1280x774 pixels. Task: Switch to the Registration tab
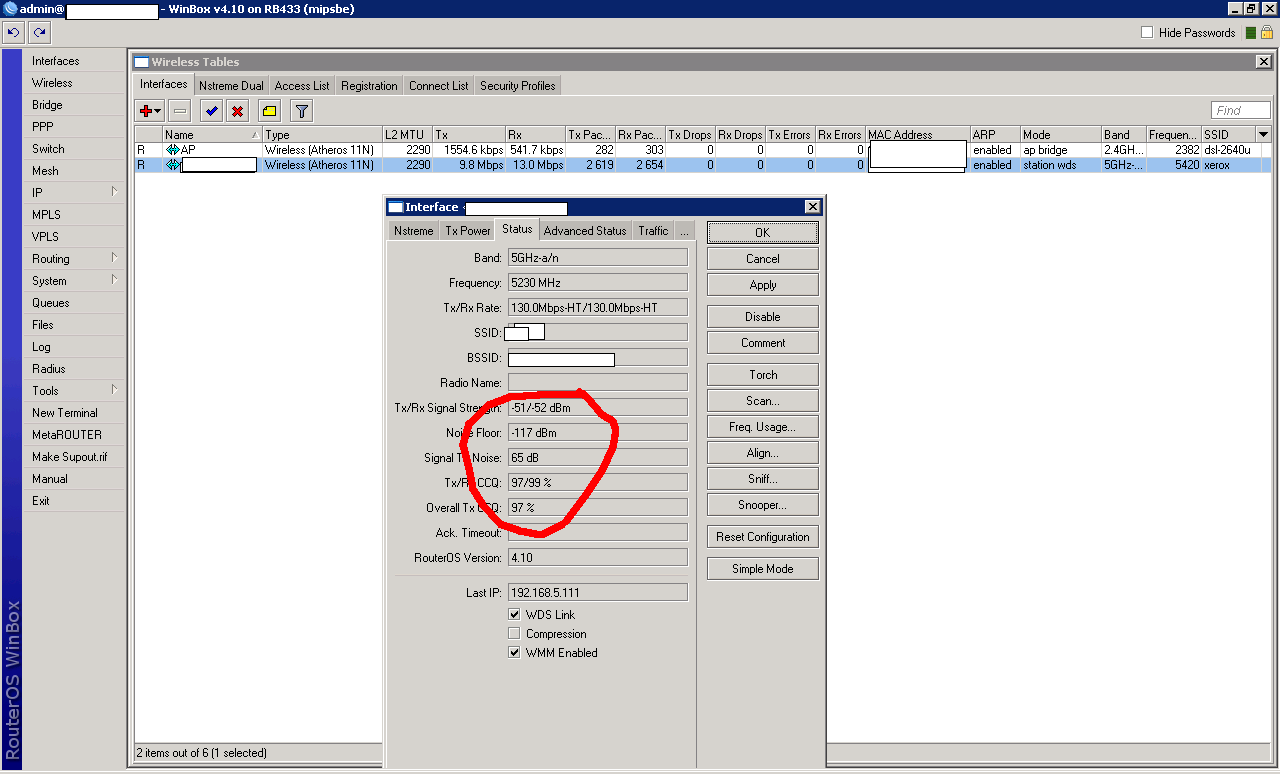click(369, 86)
